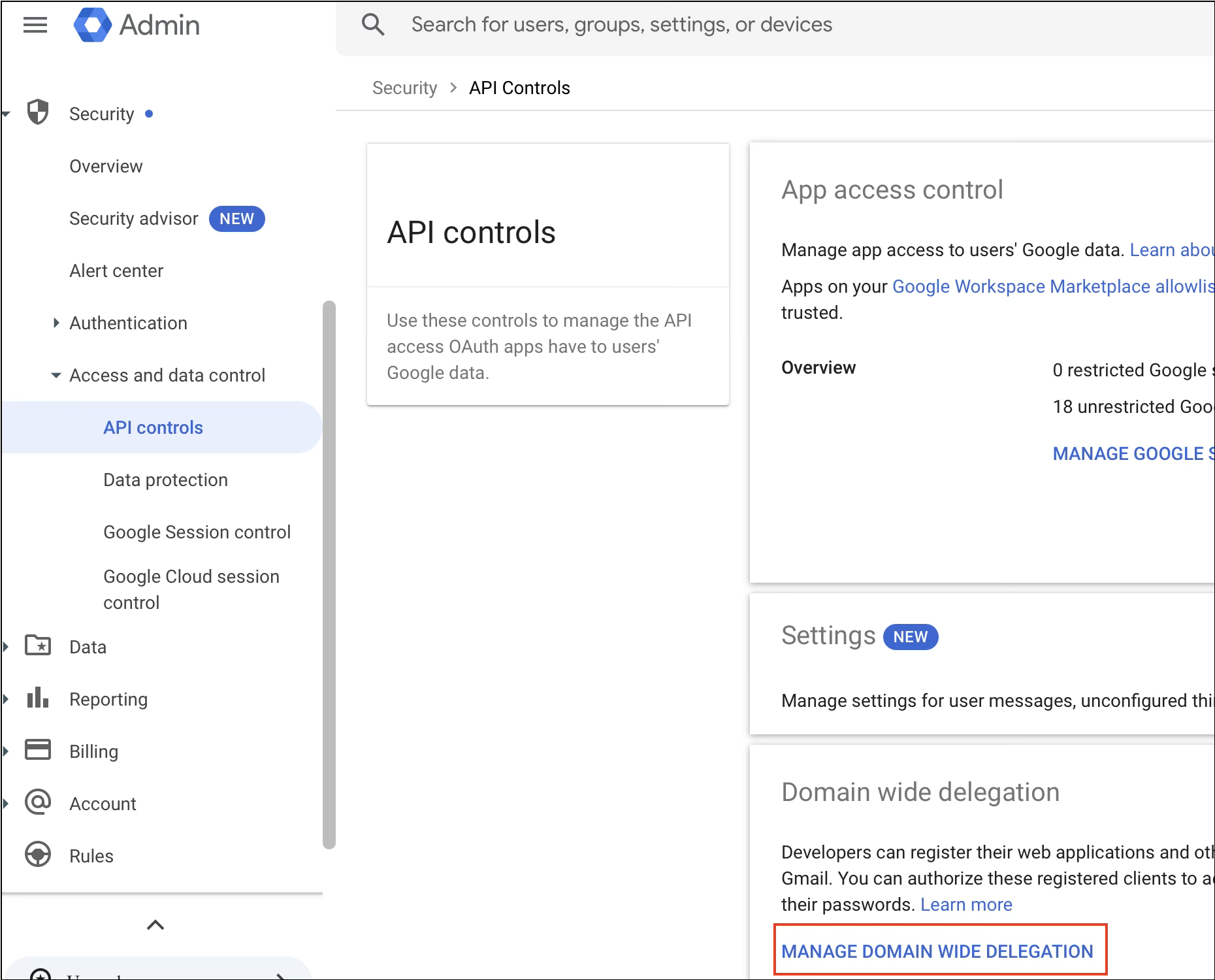Click the Rules menu label
The height and width of the screenshot is (980, 1215).
point(91,856)
